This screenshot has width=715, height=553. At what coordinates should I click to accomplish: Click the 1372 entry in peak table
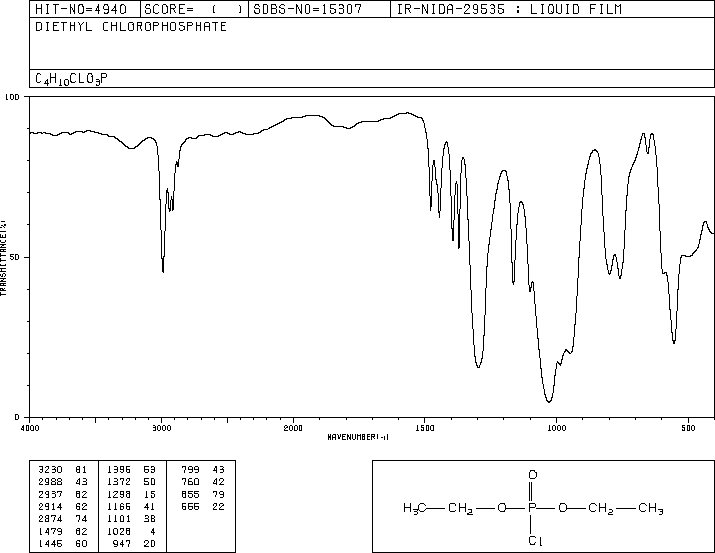(119, 482)
